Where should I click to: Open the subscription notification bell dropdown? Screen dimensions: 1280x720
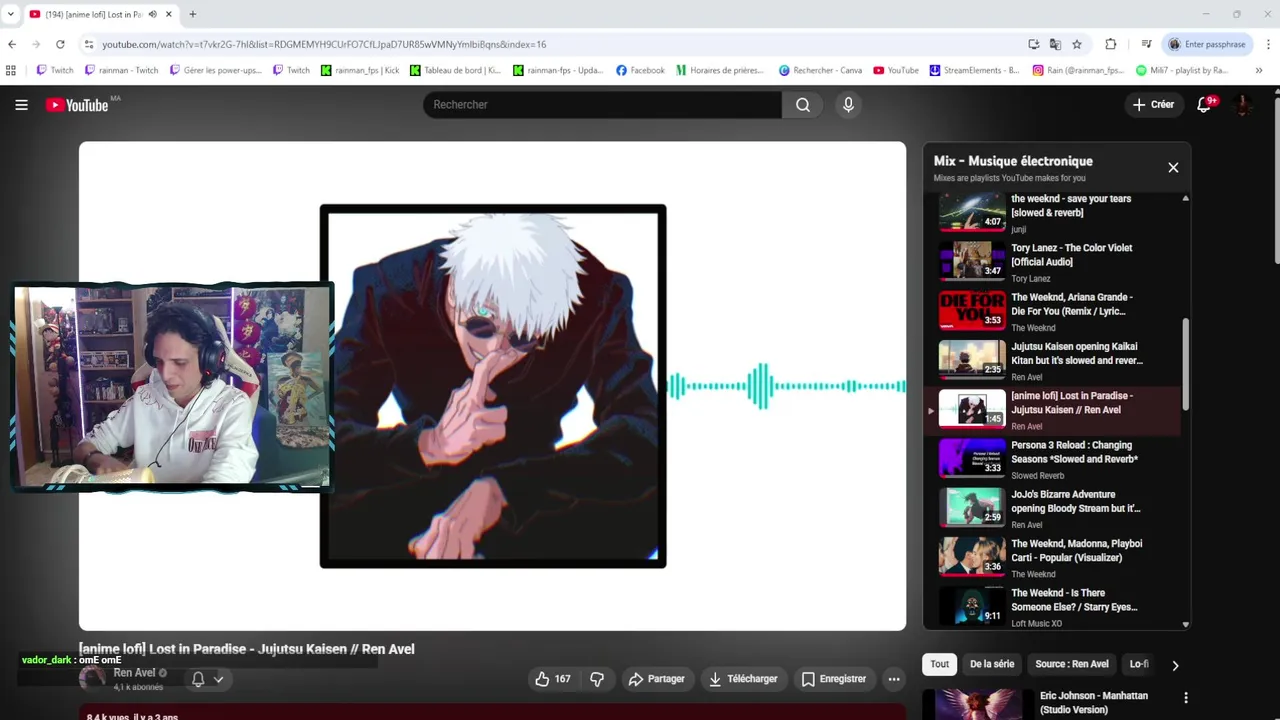[207, 679]
